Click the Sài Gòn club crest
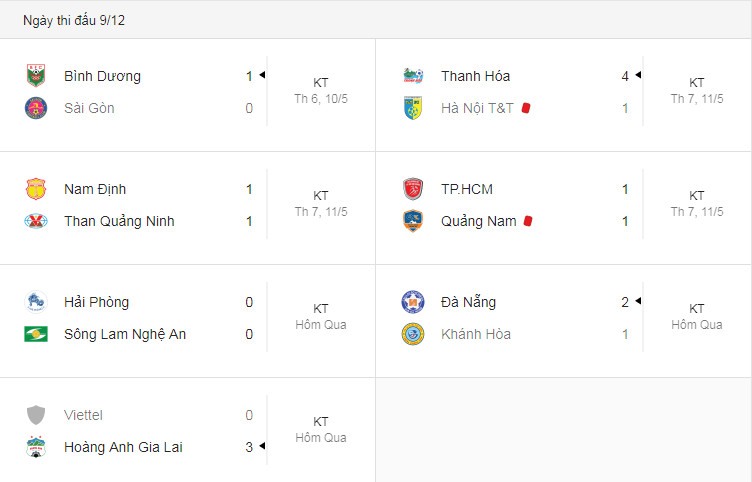This screenshot has height=482, width=752. 36,108
